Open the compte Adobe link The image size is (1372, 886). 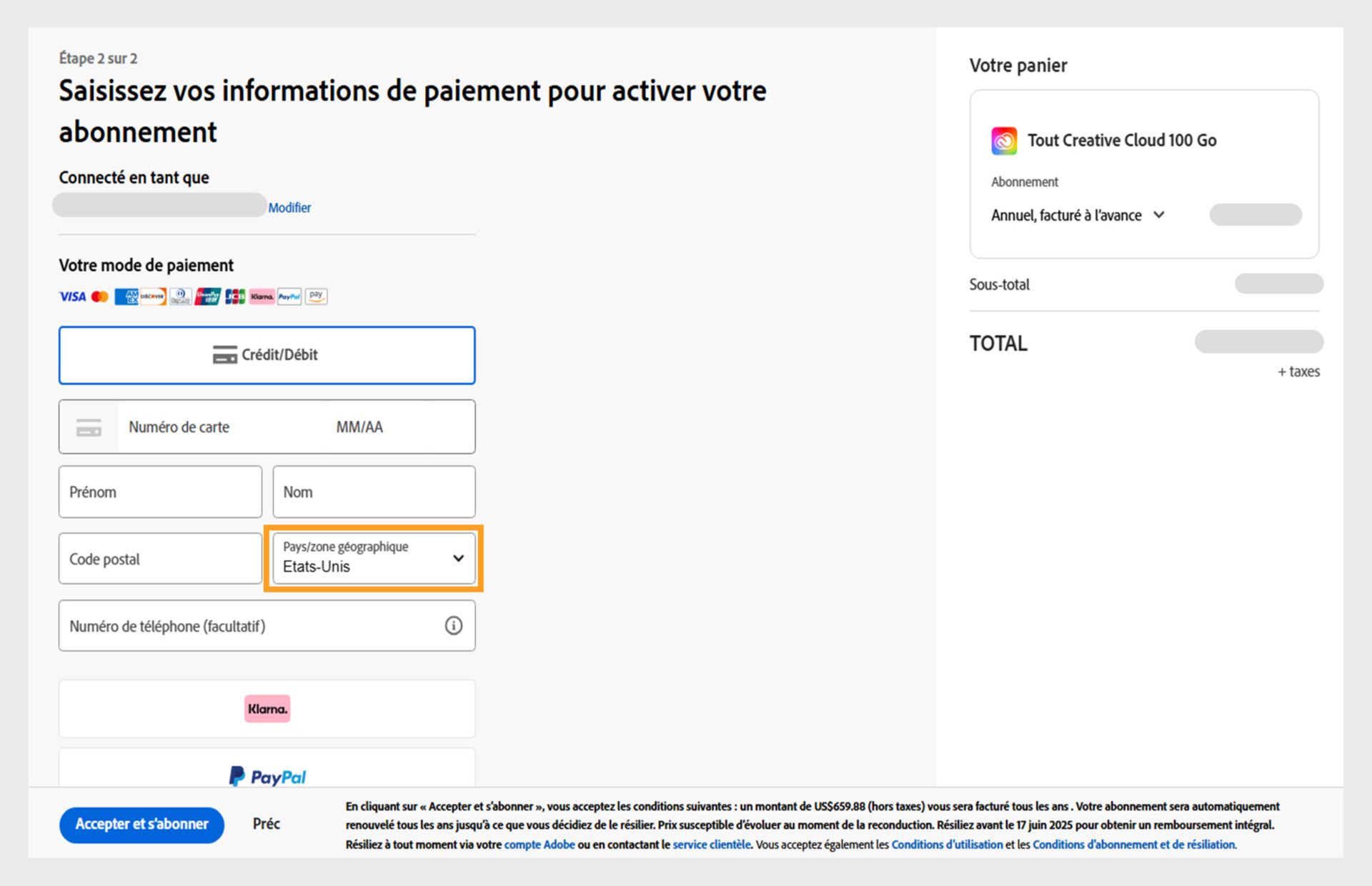coord(540,845)
